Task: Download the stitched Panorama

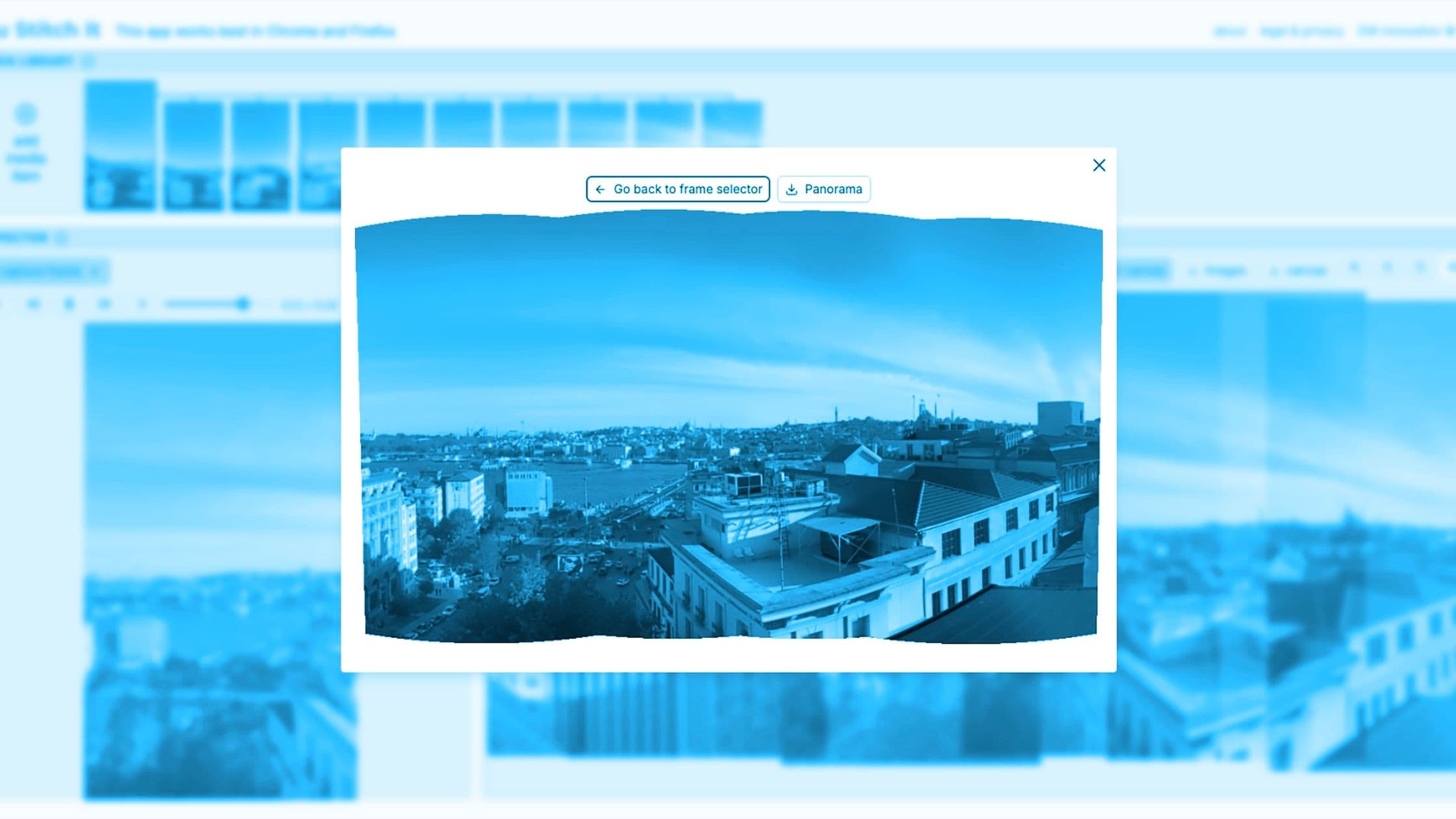Action: pyautogui.click(x=824, y=189)
